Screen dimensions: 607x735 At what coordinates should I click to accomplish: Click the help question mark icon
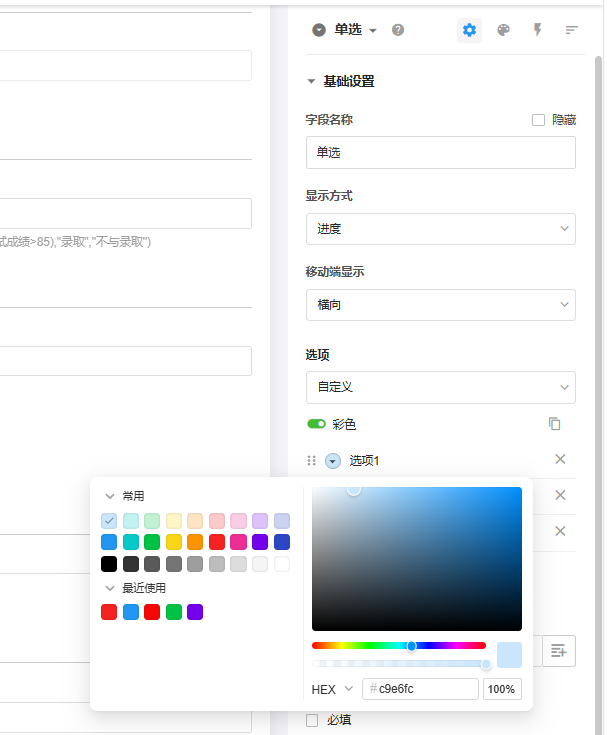(x=398, y=30)
